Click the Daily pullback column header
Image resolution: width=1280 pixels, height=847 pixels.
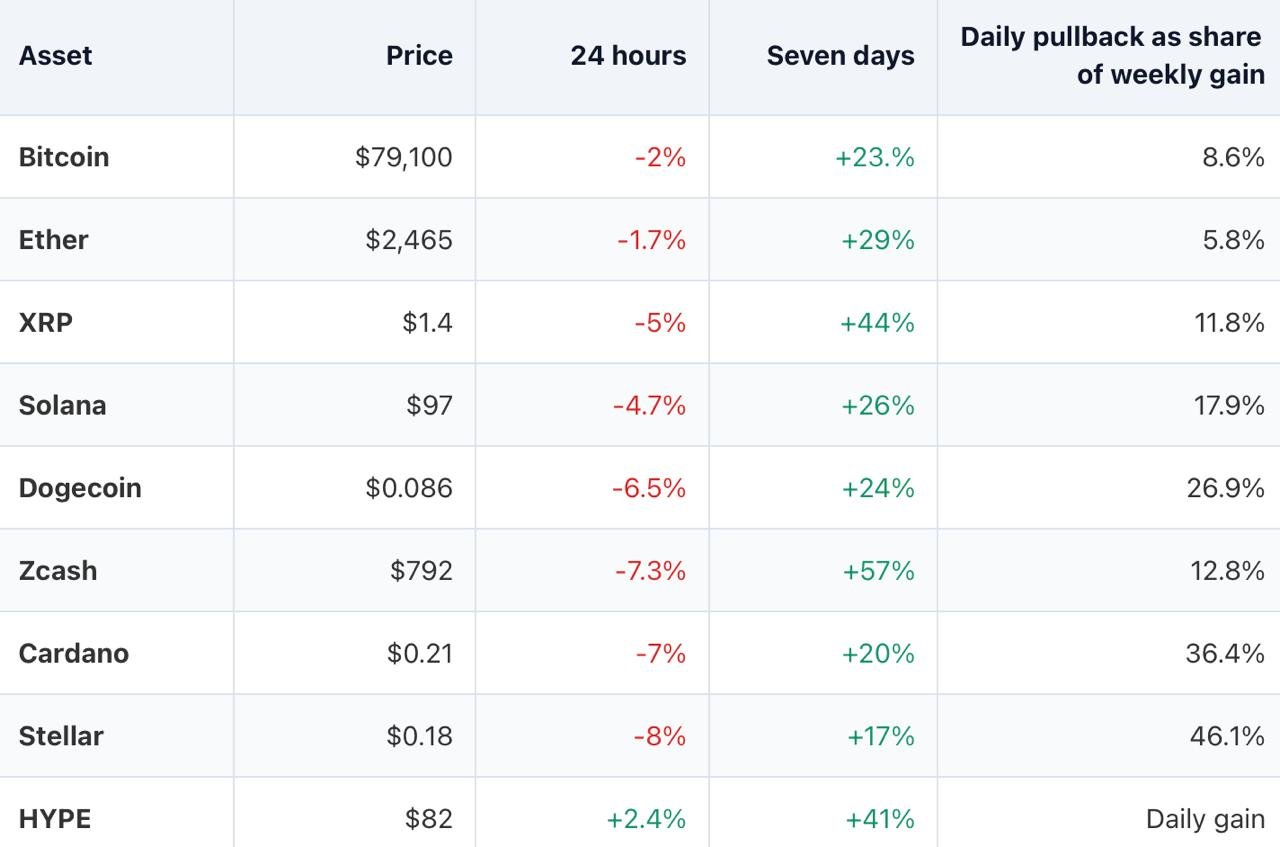pyautogui.click(x=1112, y=55)
